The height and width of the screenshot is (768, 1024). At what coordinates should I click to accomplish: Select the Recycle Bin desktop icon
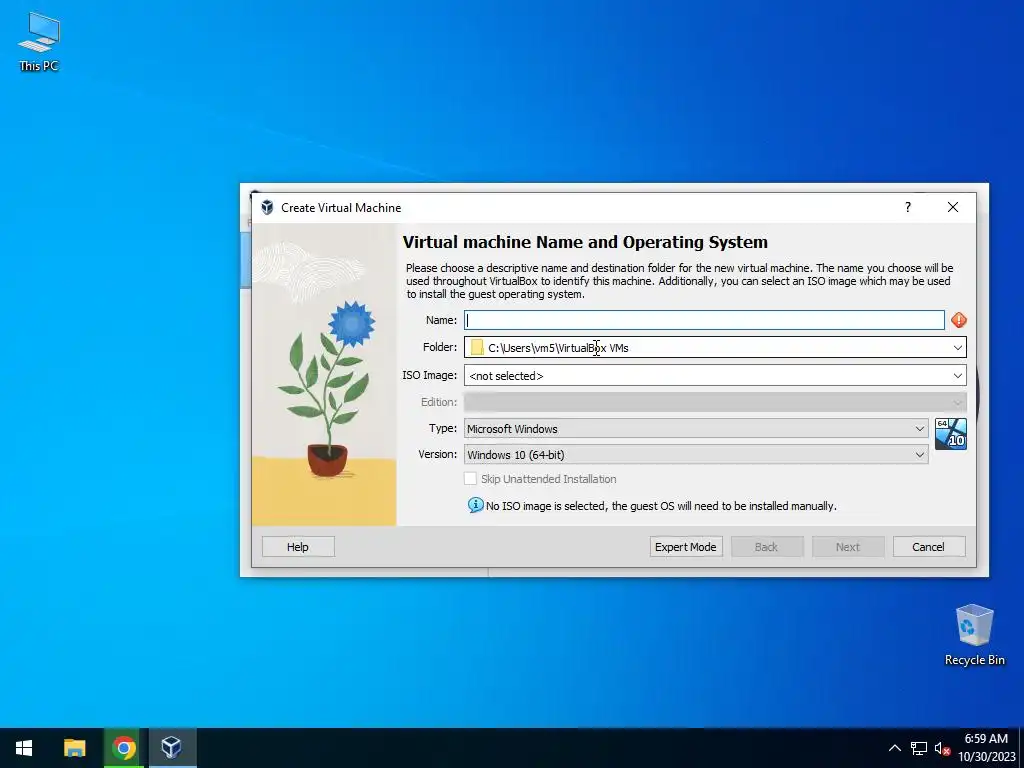click(974, 635)
